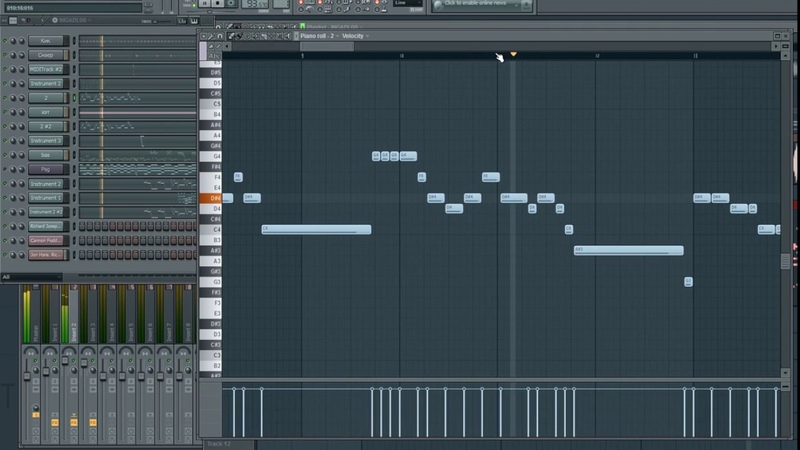The image size is (800, 450).
Task: Click the orange FX icon under Insert 2
Action: pos(73,422)
